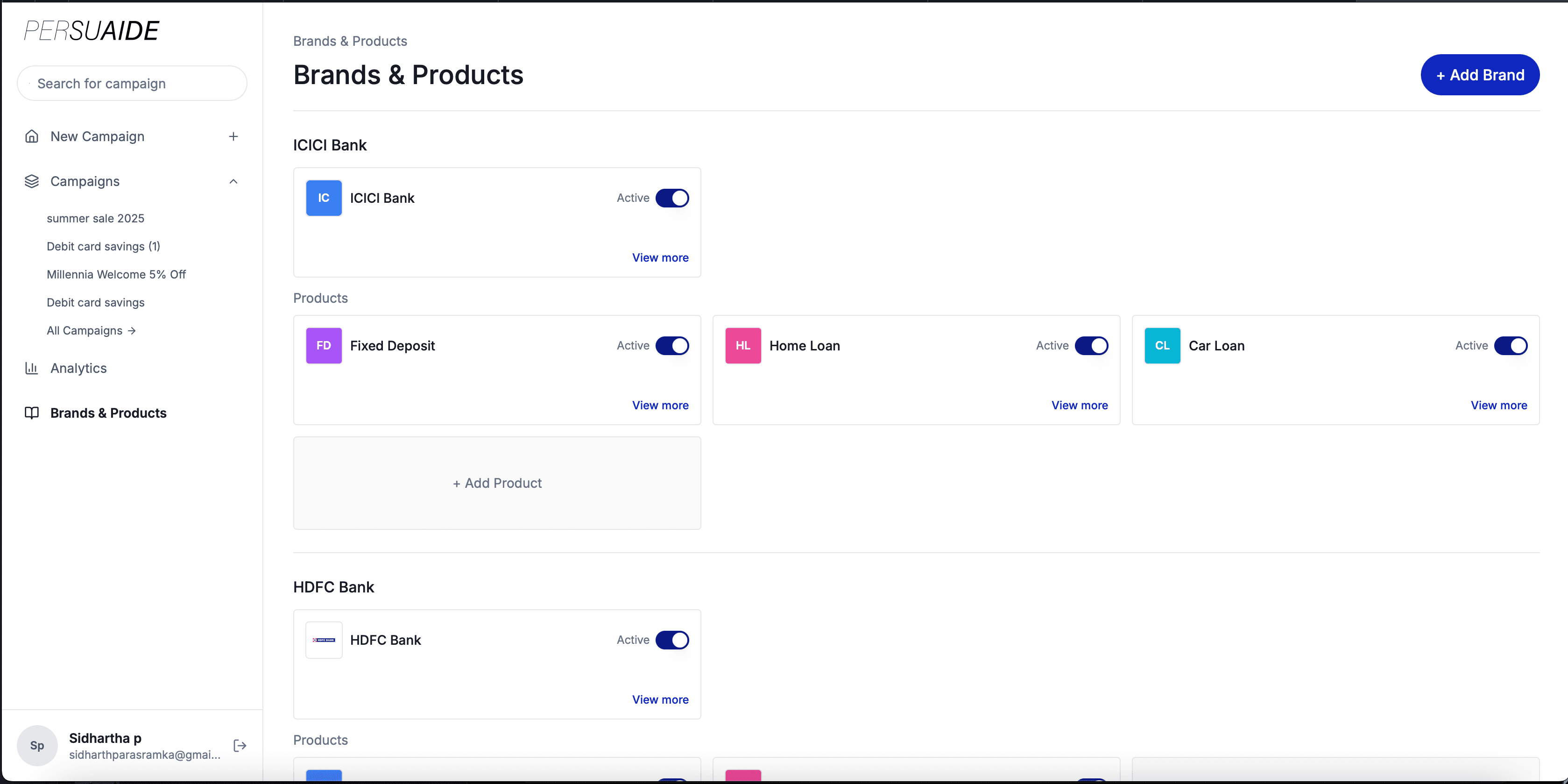
Task: Click the FD avatar for Fixed Deposit
Action: click(324, 345)
